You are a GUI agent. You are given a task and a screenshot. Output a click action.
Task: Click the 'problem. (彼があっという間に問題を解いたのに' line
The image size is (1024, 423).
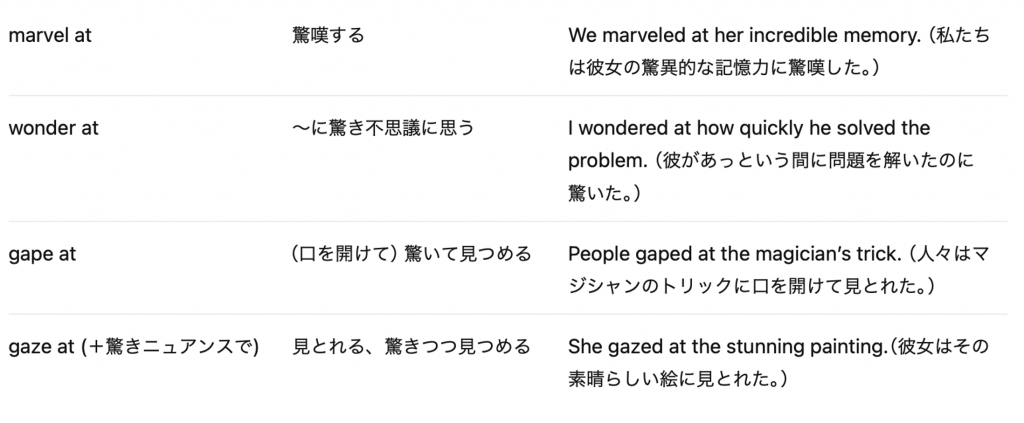[771, 161]
